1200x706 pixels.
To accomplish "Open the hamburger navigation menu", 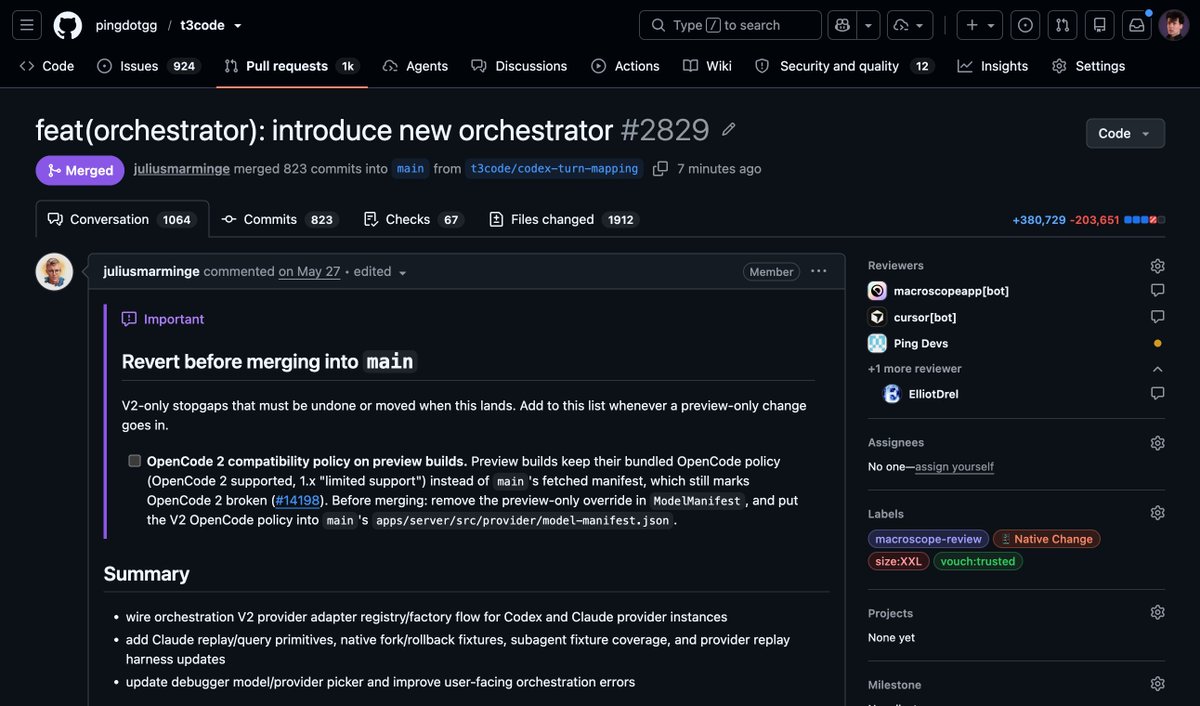I will 27,25.
